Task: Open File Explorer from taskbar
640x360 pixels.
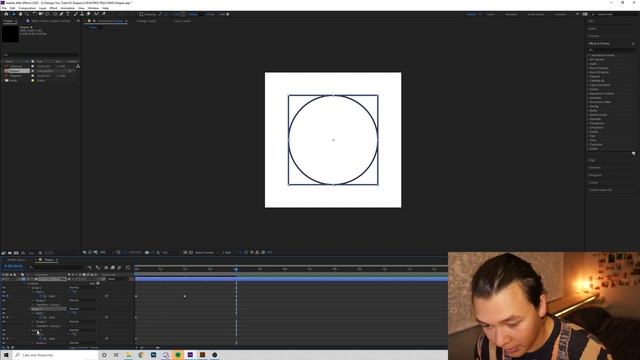Action: [129, 355]
